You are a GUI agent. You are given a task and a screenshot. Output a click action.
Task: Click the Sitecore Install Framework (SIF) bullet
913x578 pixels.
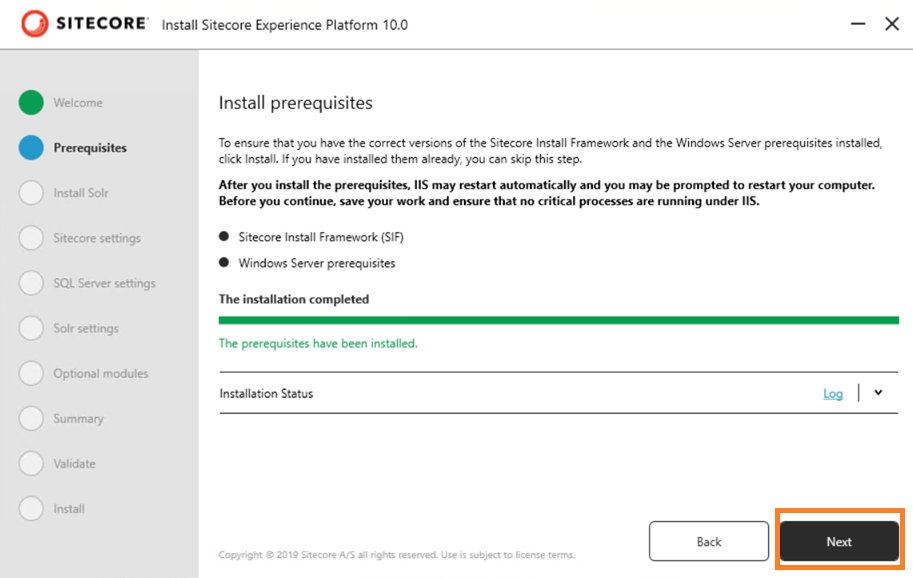[224, 236]
